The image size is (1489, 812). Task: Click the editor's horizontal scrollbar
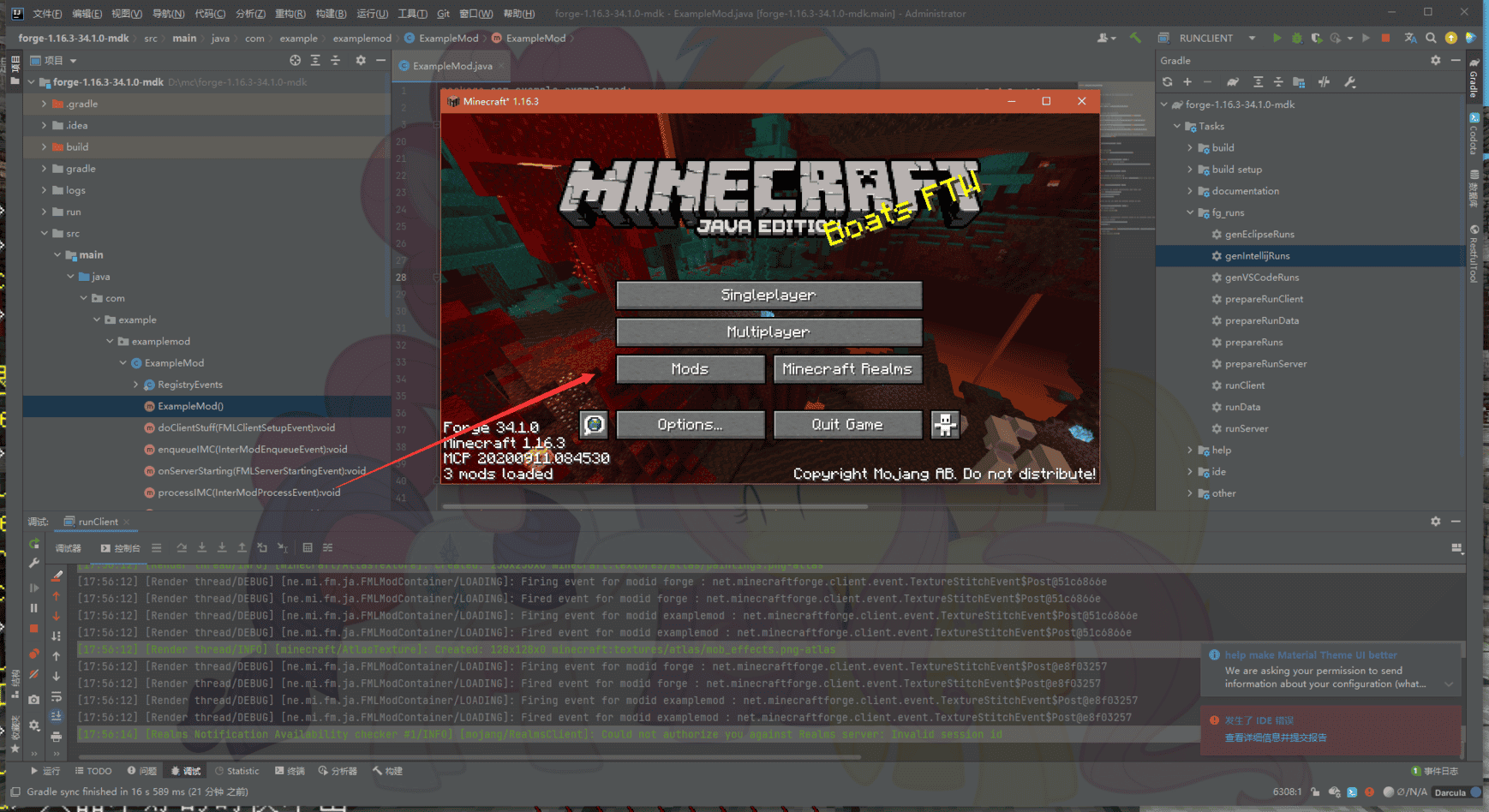coord(655,506)
